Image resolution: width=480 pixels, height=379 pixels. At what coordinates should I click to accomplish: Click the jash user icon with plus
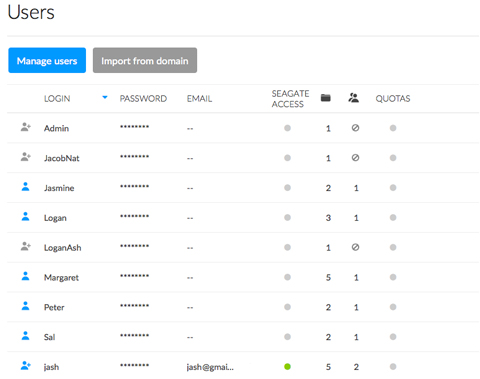pyautogui.click(x=26, y=366)
